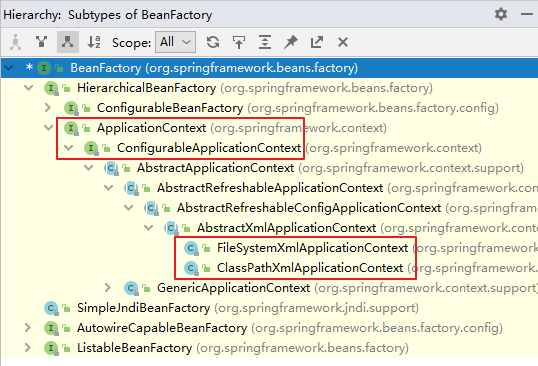Pin the hierarchy tab
Viewport: 538px width, 366px height.
291,42
